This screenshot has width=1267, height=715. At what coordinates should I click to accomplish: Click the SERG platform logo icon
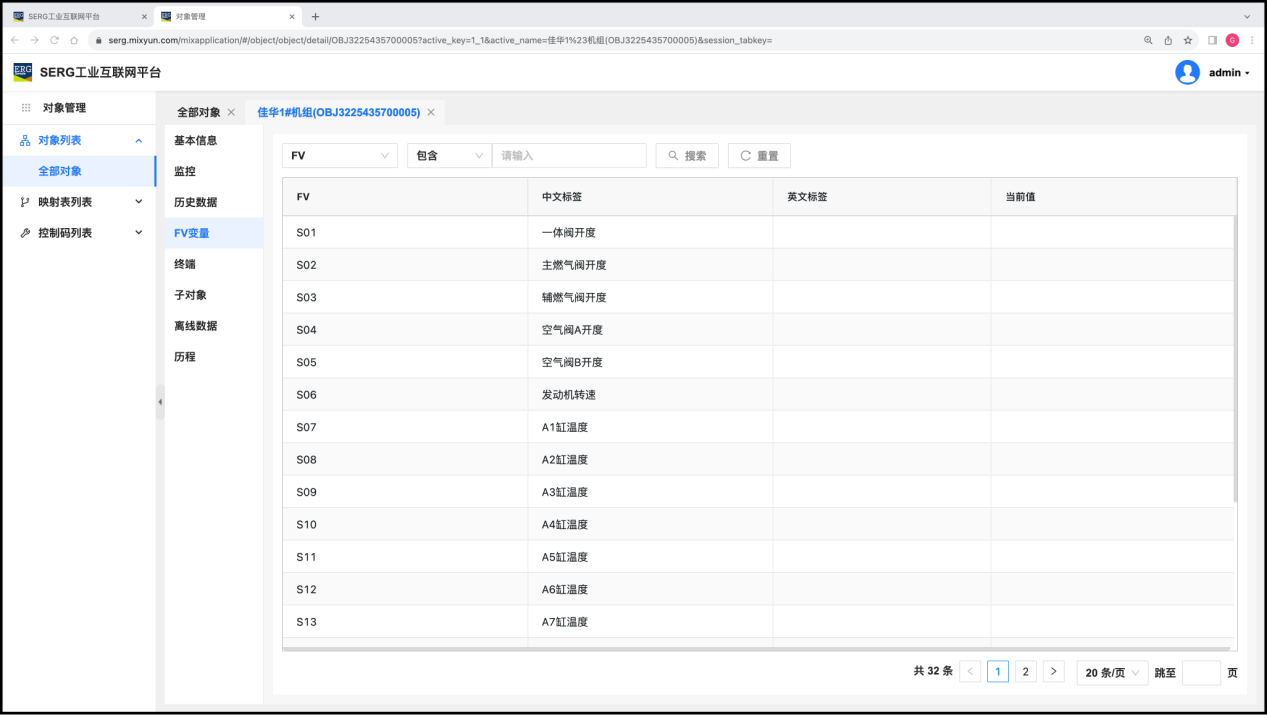click(x=22, y=72)
